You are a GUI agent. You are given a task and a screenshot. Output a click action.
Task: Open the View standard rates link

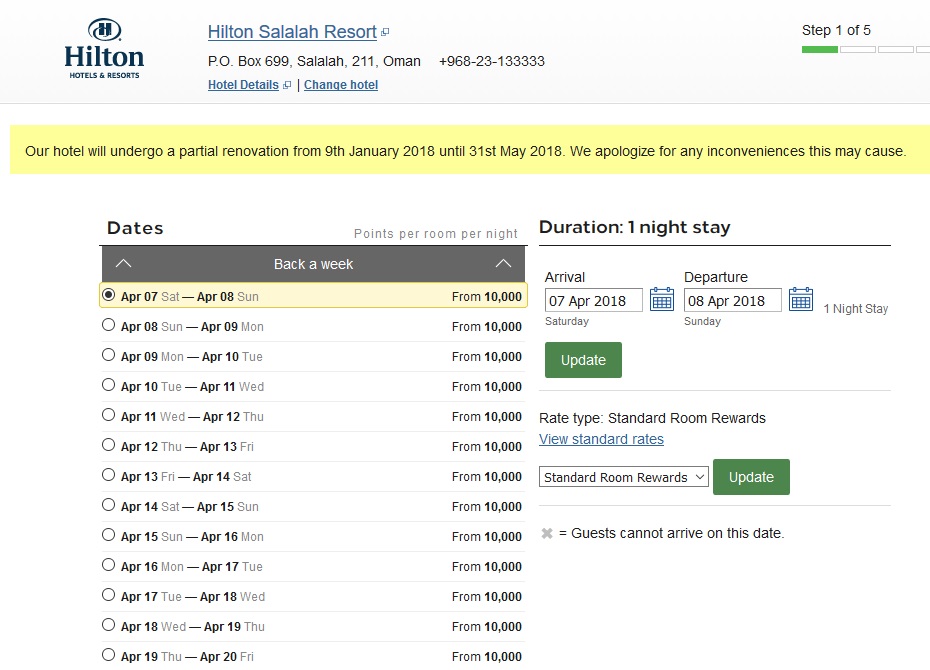[601, 439]
